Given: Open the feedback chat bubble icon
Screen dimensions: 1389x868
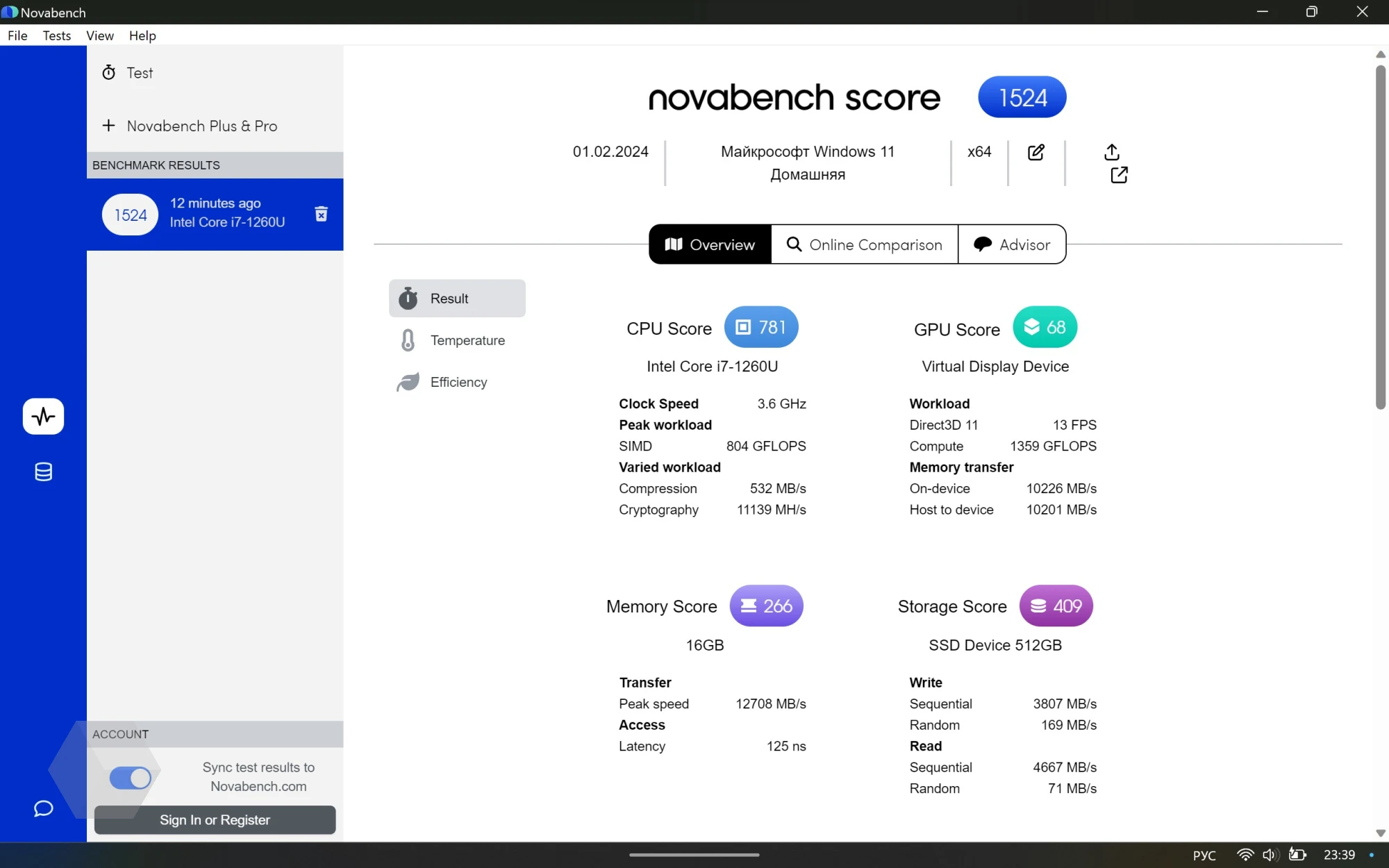Looking at the screenshot, I should (43, 808).
